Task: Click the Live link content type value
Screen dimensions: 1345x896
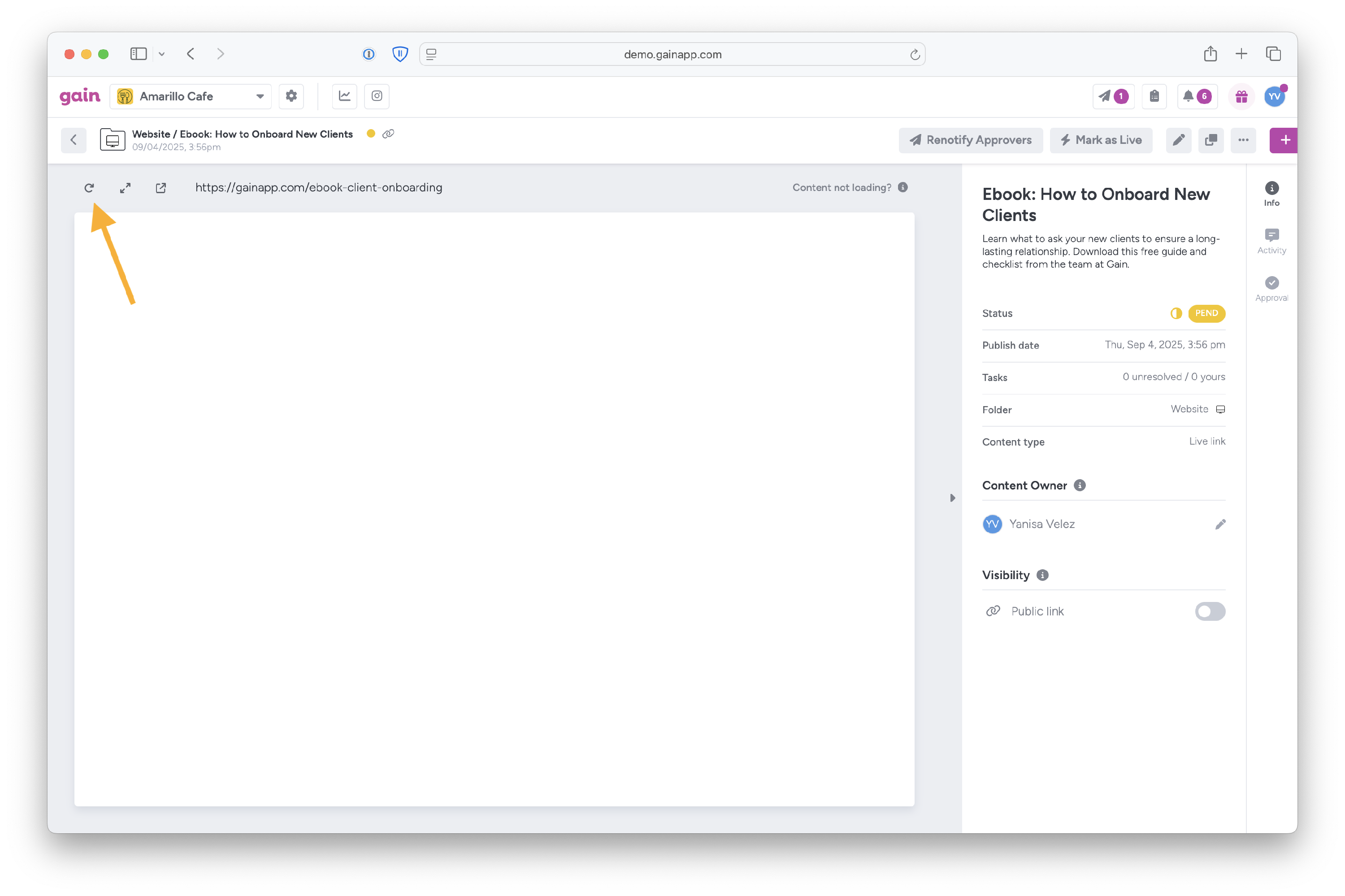Action: (1206, 441)
